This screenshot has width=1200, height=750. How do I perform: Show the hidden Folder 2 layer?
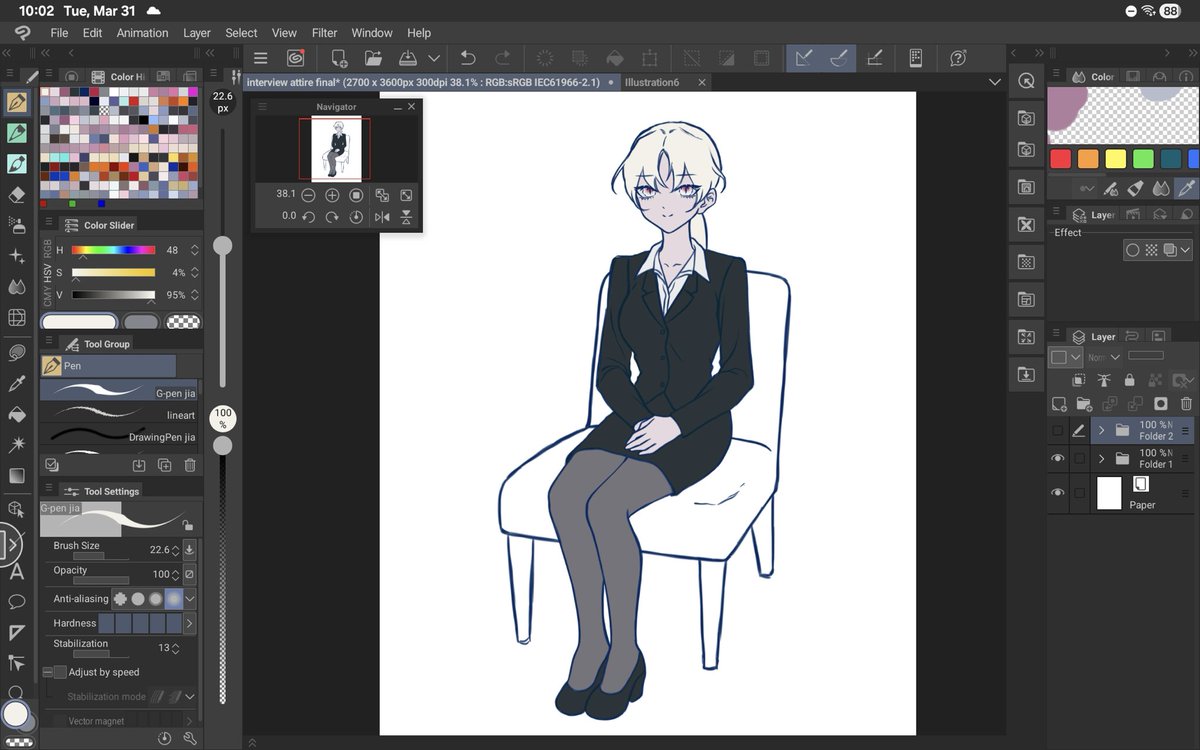[1058, 431]
